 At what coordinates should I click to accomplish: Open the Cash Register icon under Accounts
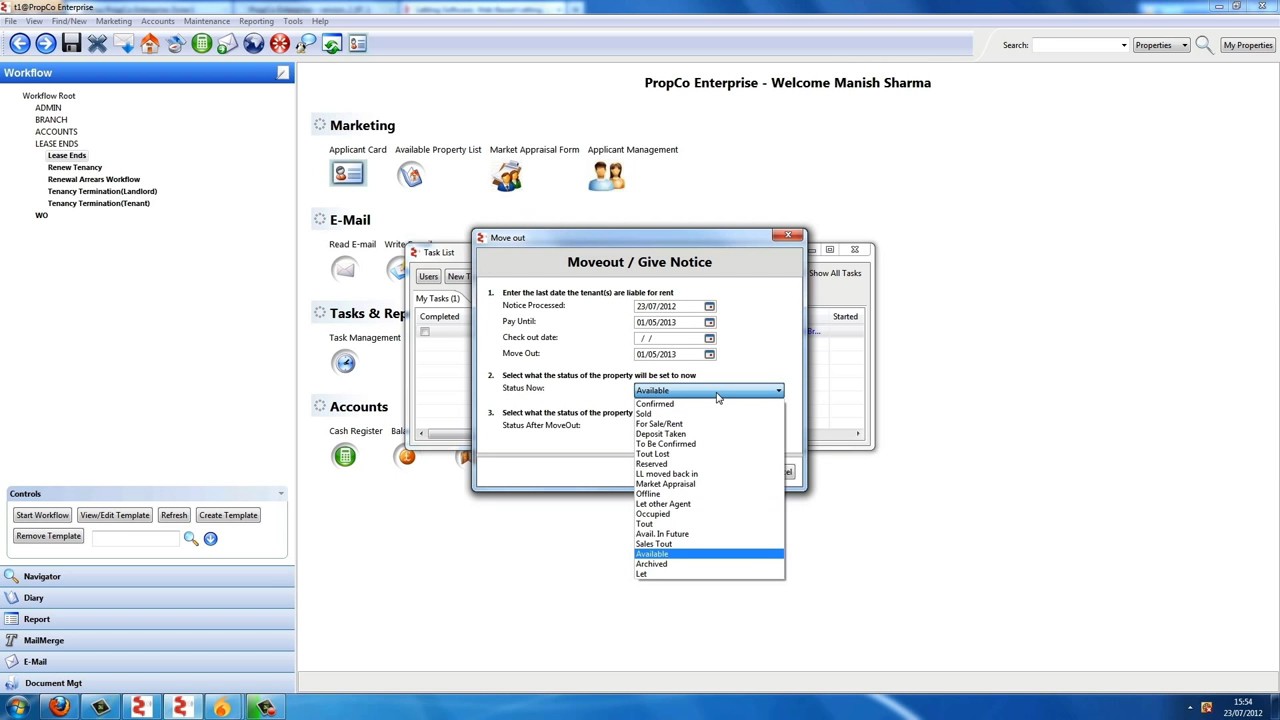point(344,456)
